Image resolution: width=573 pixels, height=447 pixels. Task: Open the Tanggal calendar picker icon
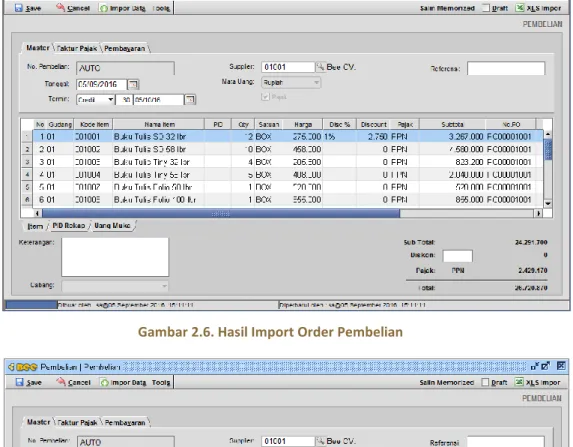pos(133,84)
